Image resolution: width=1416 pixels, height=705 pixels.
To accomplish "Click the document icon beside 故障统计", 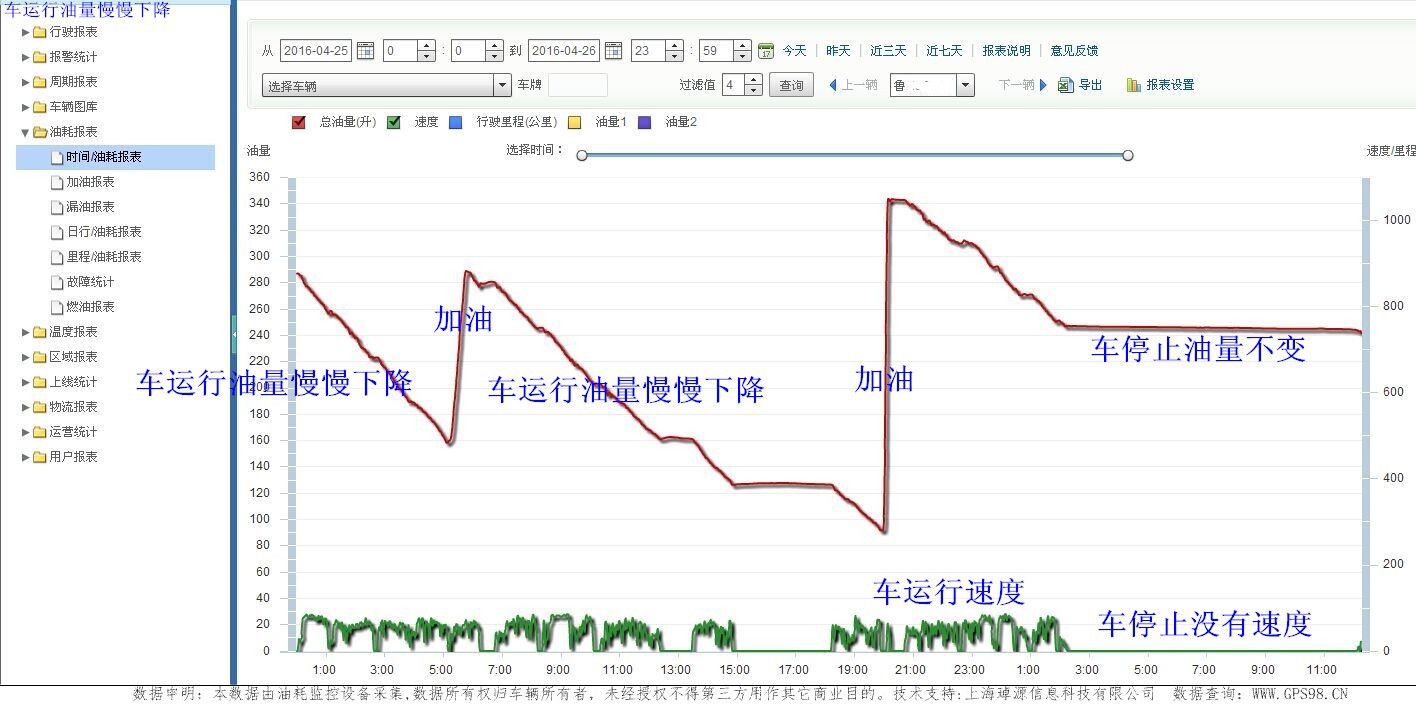I will pyautogui.click(x=57, y=282).
